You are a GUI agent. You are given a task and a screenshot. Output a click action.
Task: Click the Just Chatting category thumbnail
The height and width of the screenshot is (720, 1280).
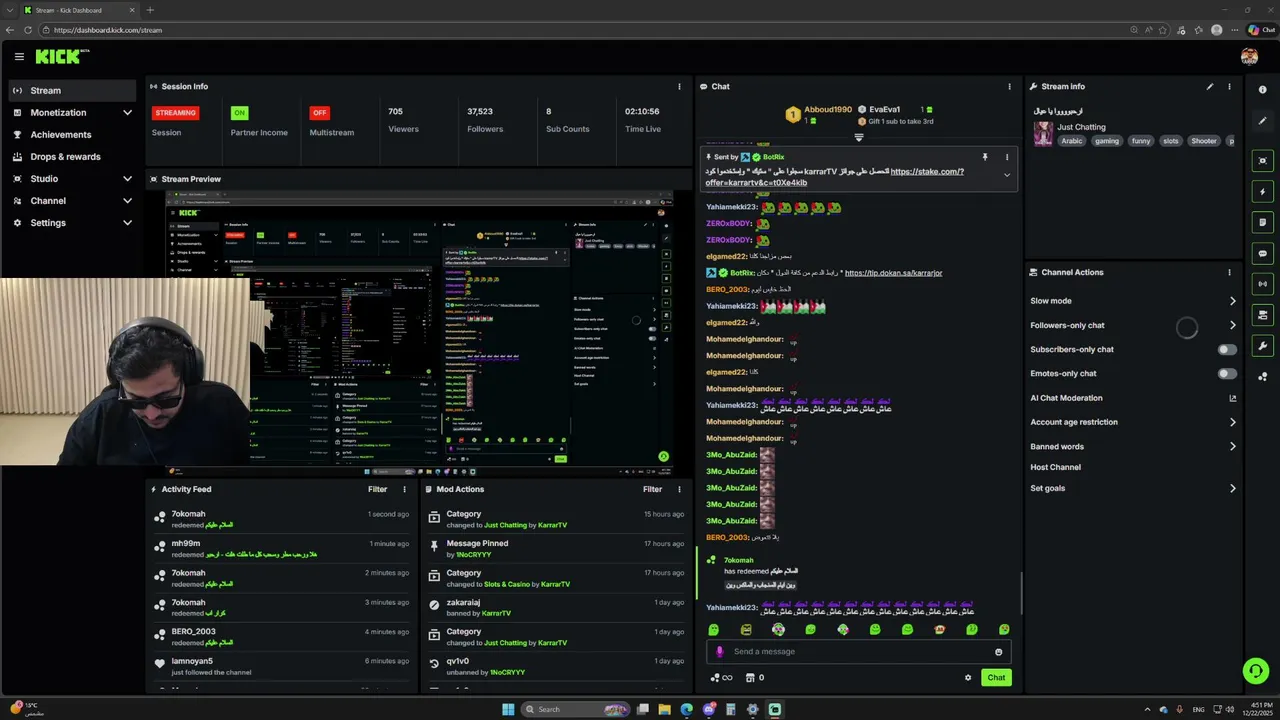1043,134
